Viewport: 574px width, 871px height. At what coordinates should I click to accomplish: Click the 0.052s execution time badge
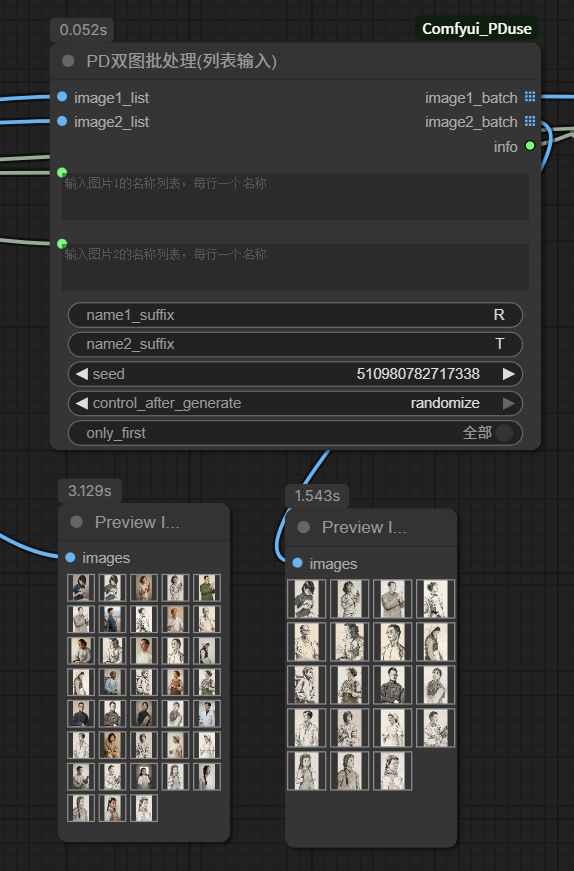[83, 30]
